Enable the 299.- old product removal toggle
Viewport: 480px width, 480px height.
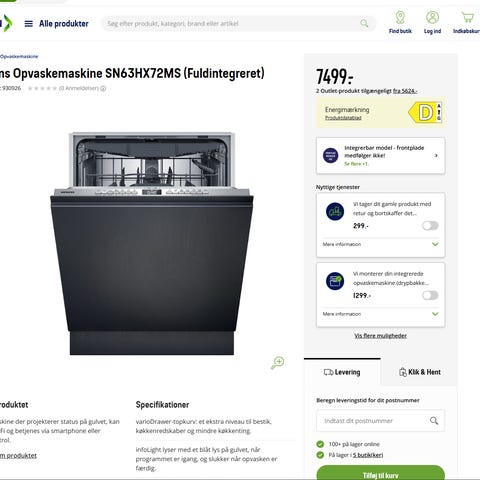[x=430, y=226]
